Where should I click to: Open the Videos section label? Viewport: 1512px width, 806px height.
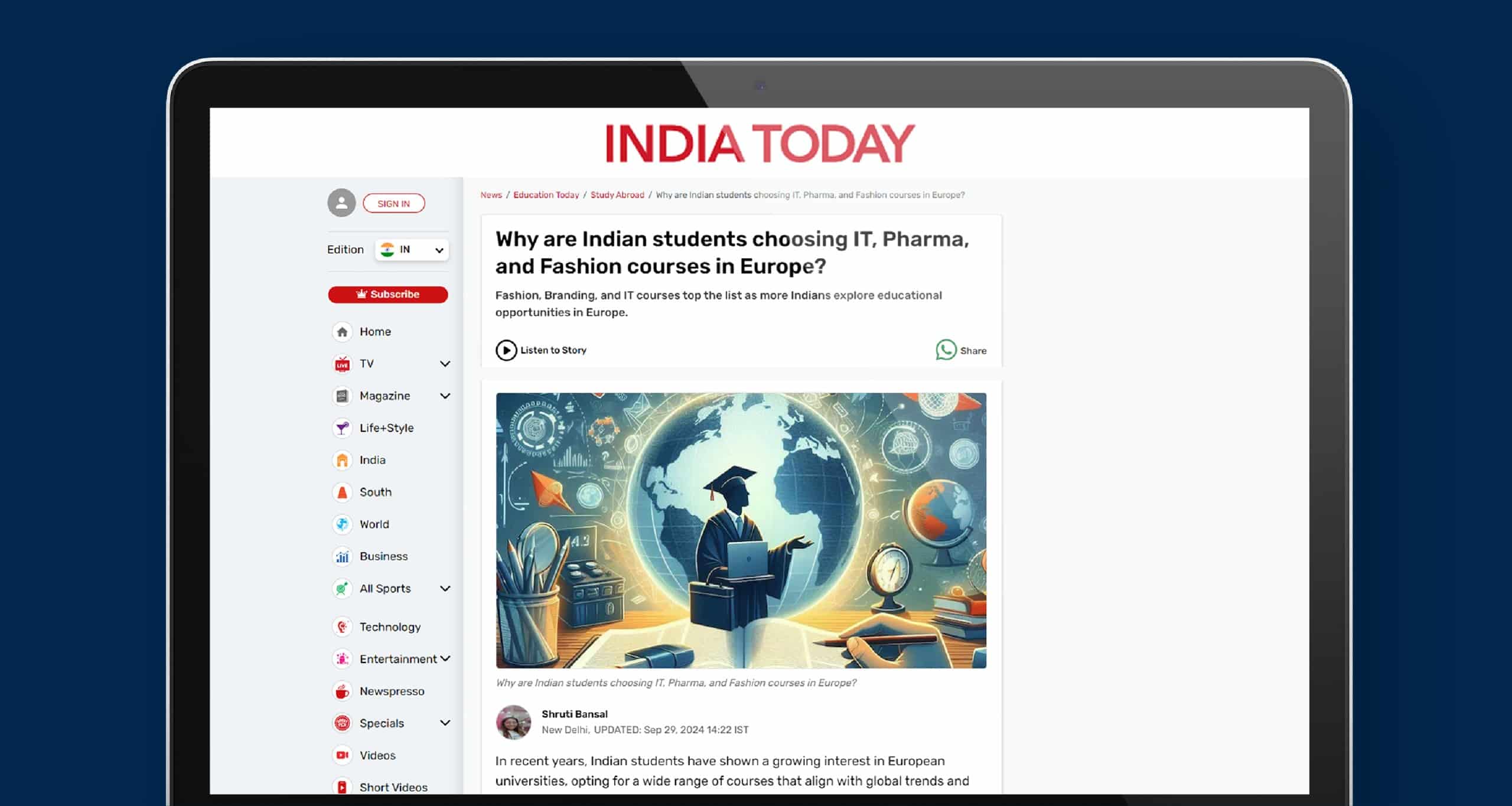point(377,755)
